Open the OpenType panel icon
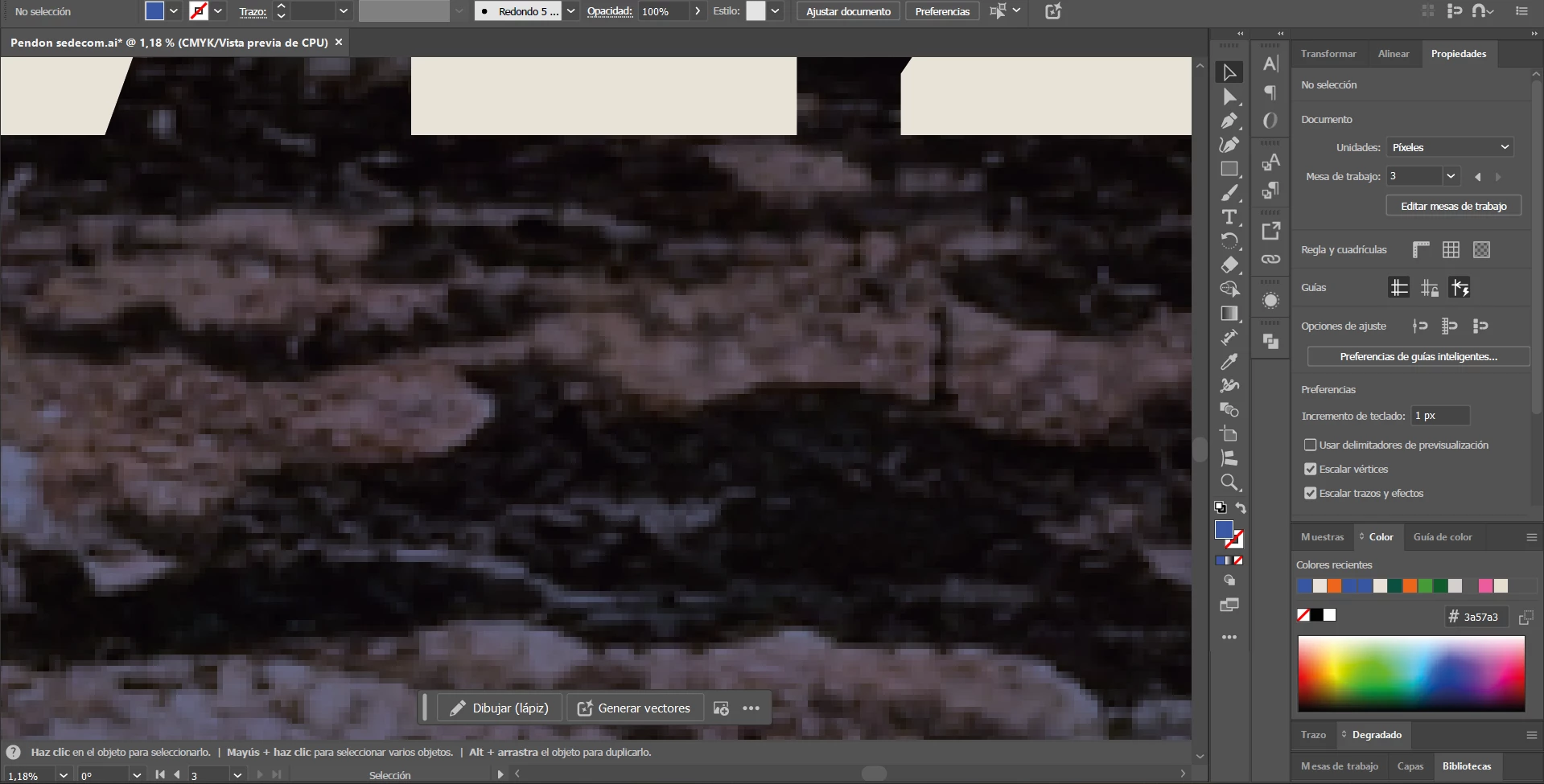The width and height of the screenshot is (1544, 784). pyautogui.click(x=1270, y=121)
